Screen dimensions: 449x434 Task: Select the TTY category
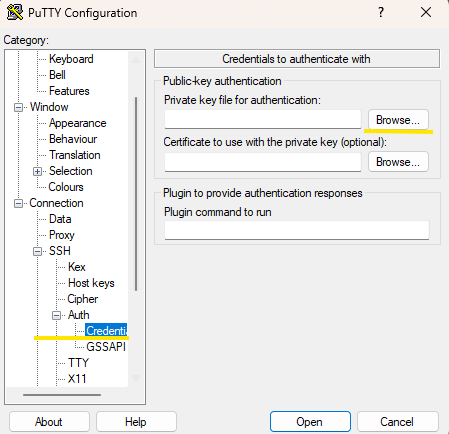click(78, 363)
